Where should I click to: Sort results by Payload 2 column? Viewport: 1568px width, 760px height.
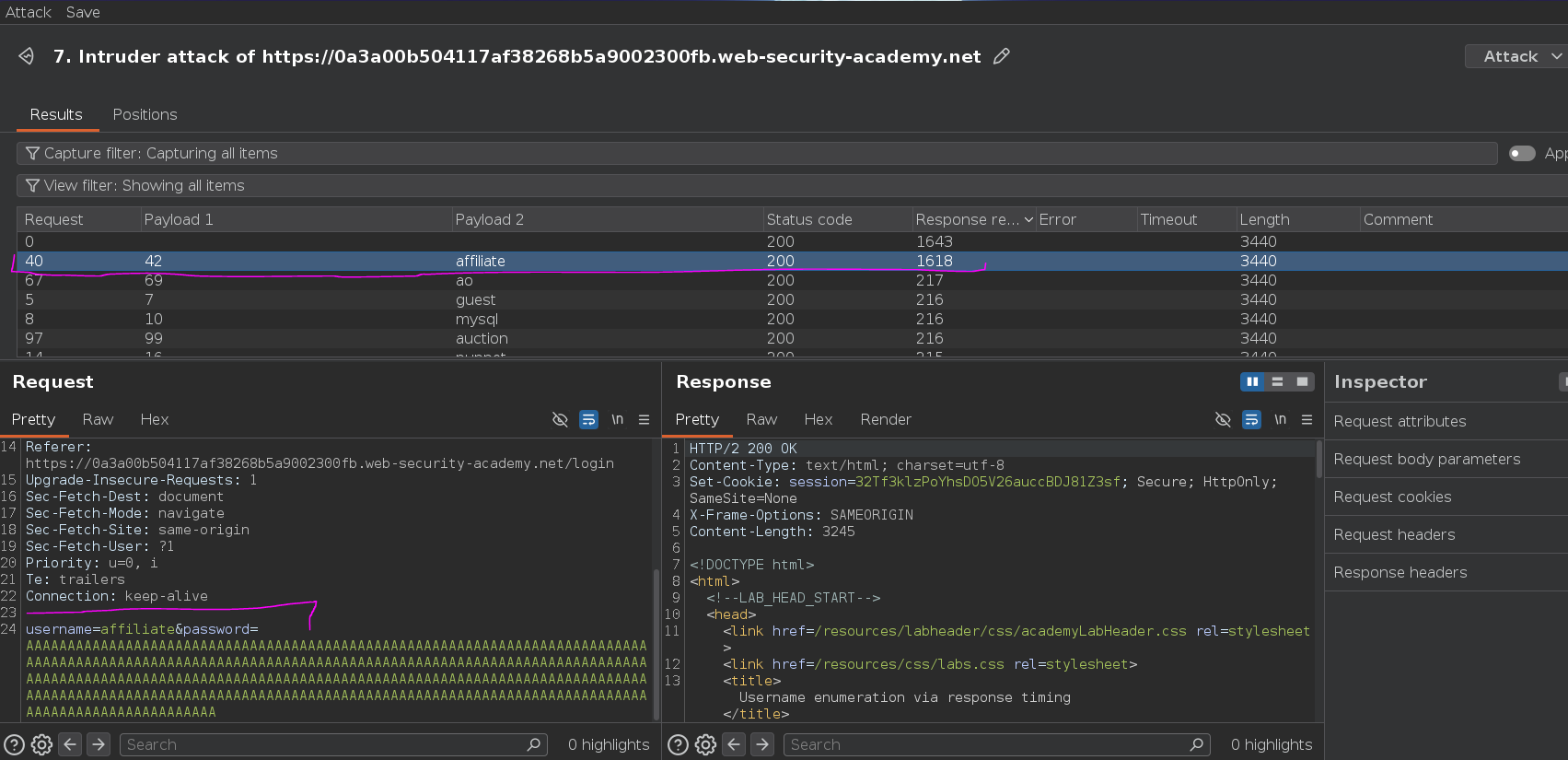pyautogui.click(x=608, y=219)
